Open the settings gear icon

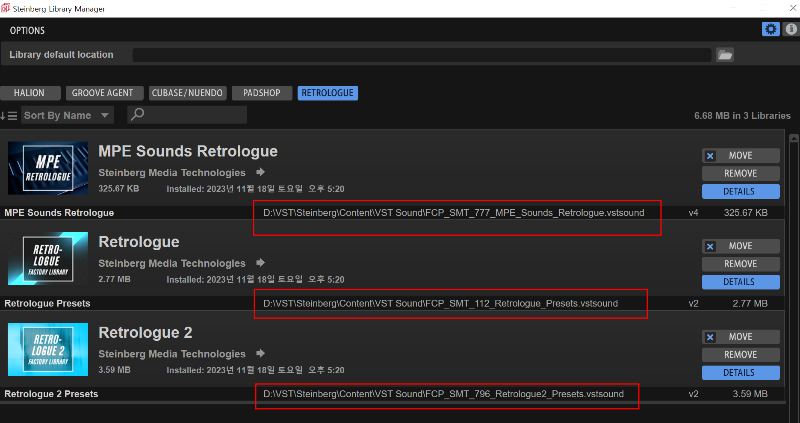(x=770, y=29)
